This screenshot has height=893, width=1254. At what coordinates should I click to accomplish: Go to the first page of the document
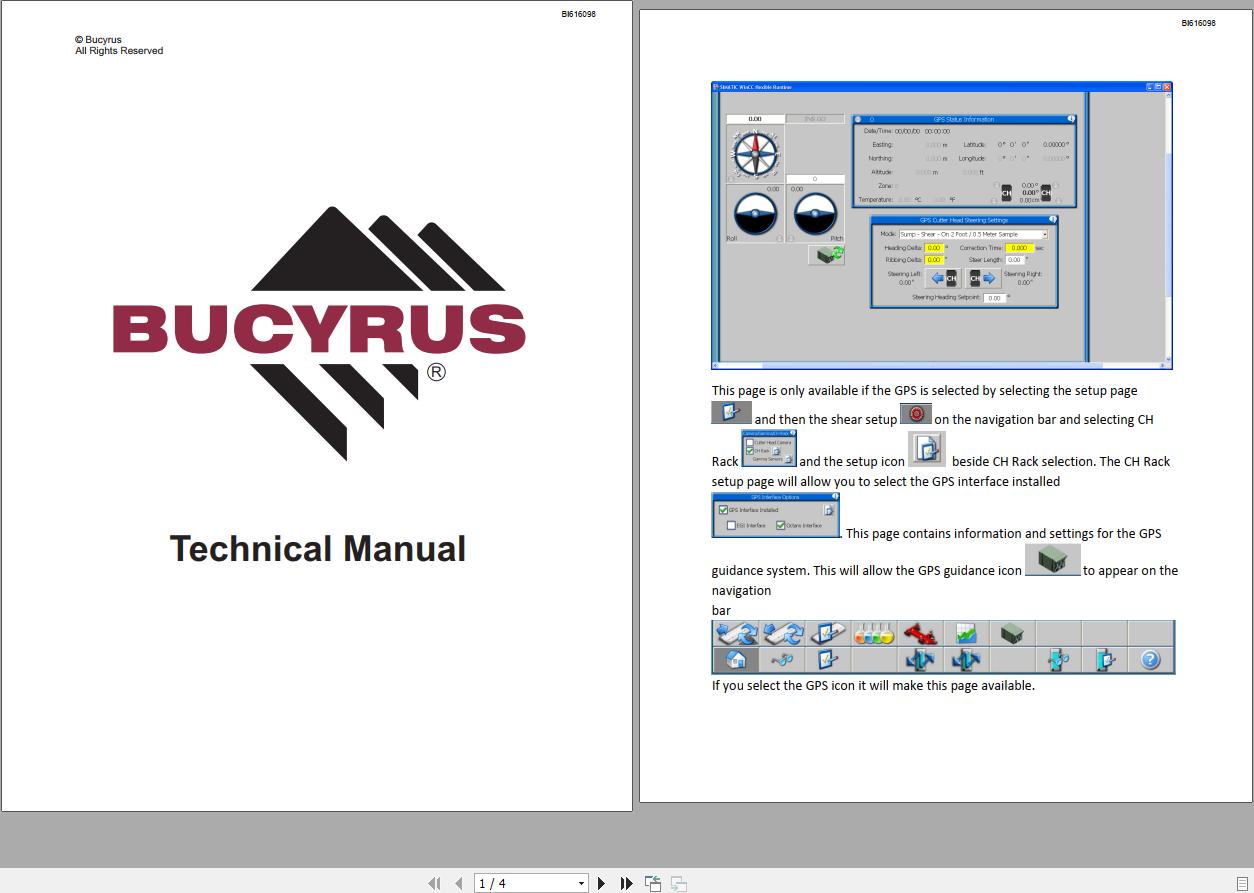point(433,883)
